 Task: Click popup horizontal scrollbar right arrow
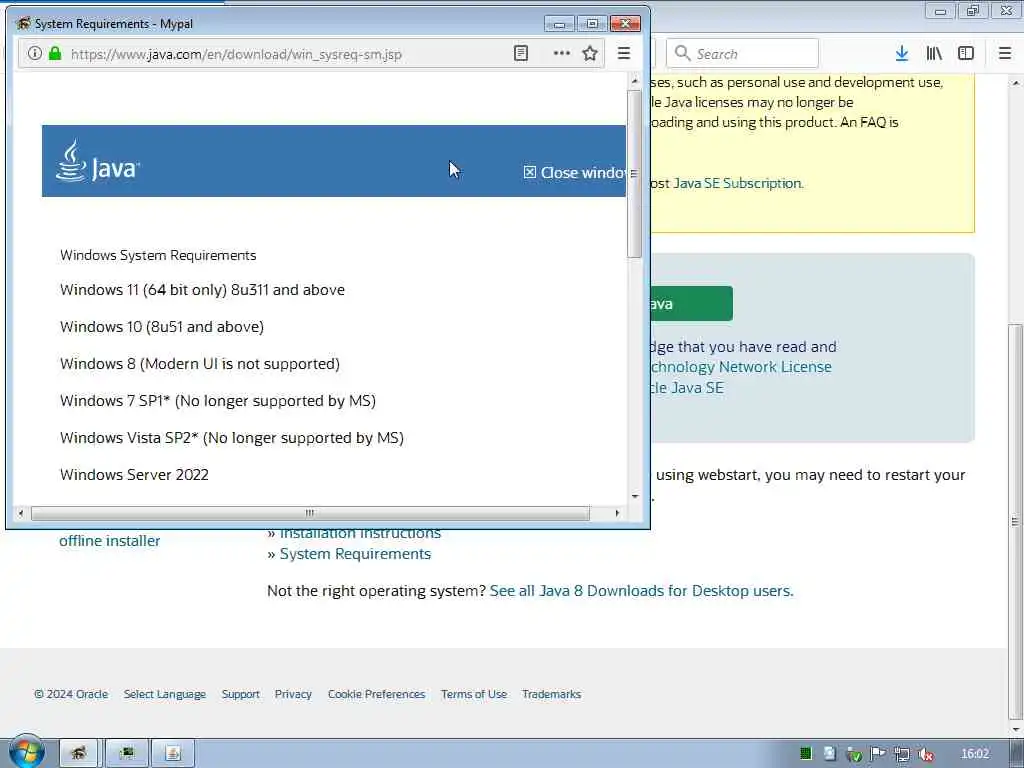click(617, 513)
